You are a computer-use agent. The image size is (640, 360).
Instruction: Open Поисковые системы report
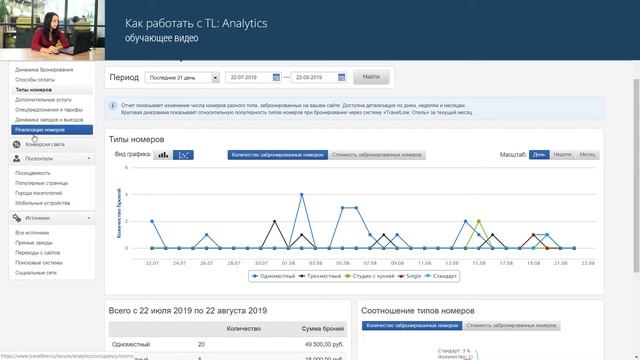(39, 263)
